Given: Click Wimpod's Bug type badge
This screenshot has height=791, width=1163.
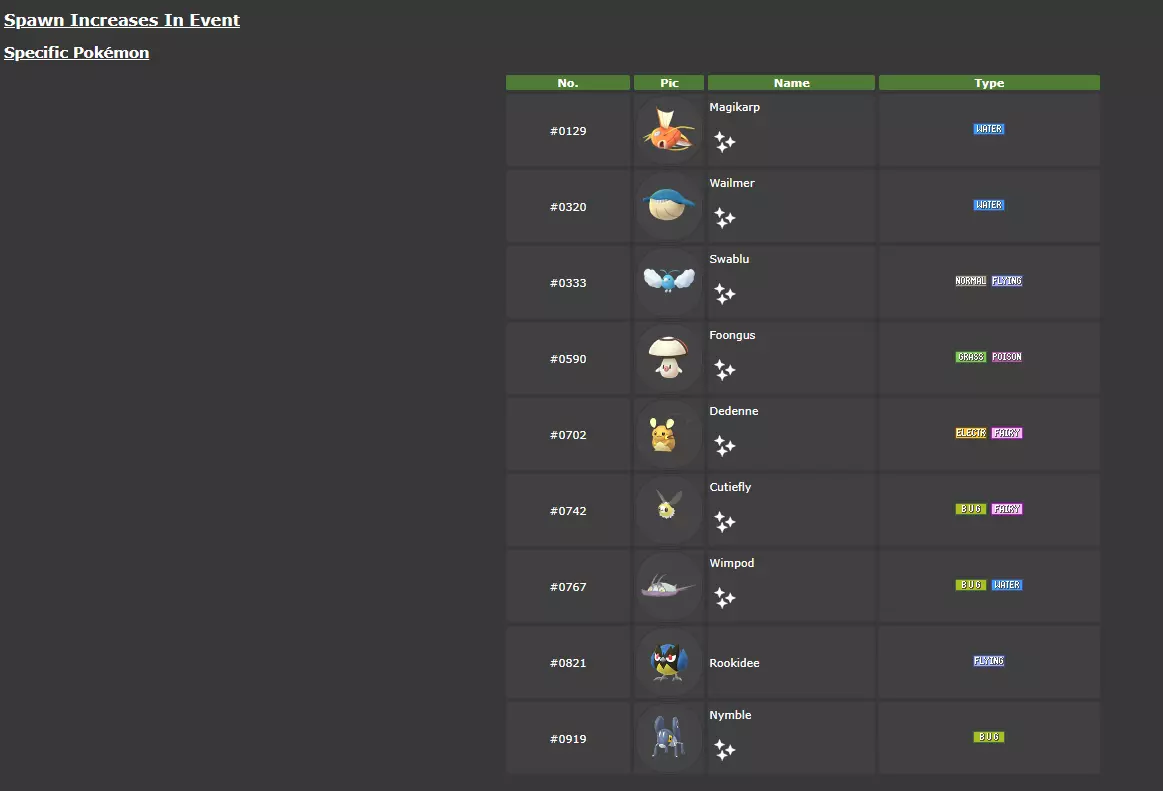Looking at the screenshot, I should point(971,585).
